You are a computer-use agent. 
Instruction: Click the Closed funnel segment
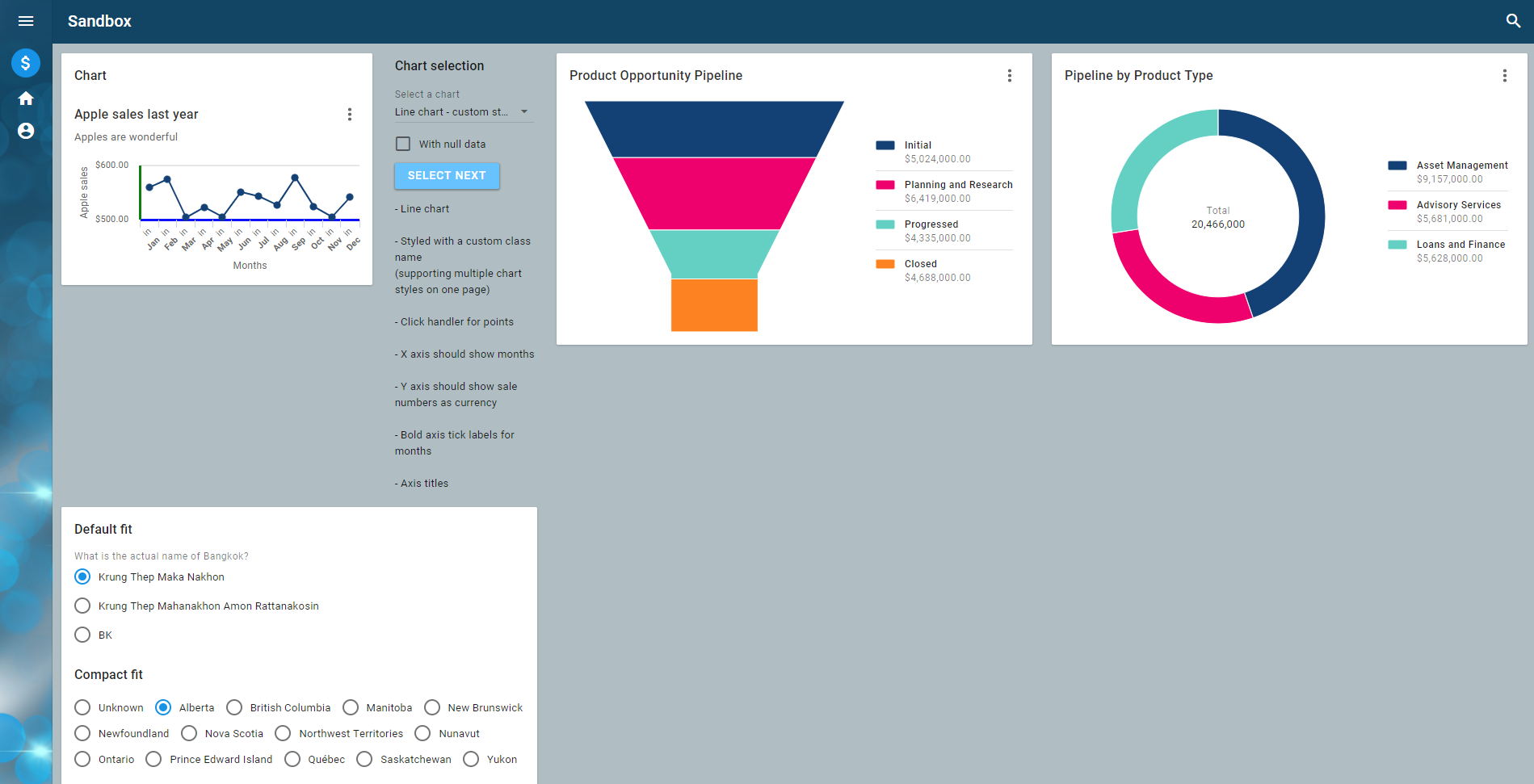(x=713, y=305)
